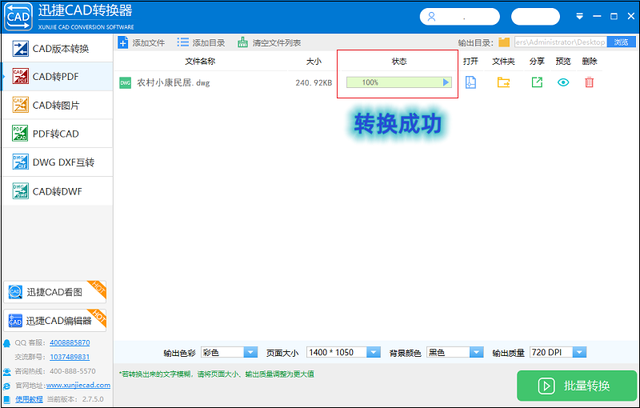Open the PDF转CAD conversion tab
This screenshot has width=640, height=408.
coord(57,134)
